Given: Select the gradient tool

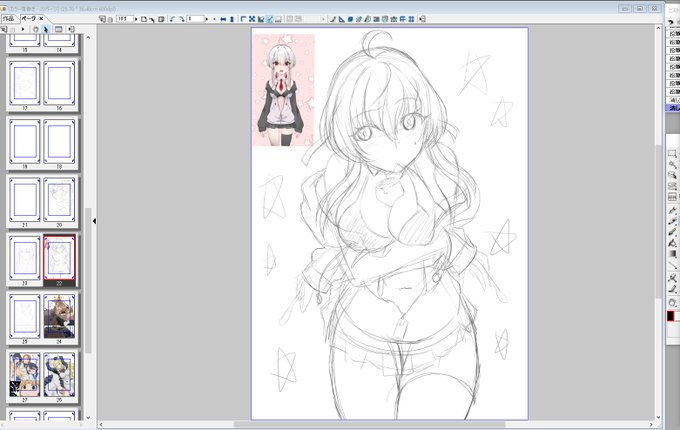Looking at the screenshot, I should click(x=672, y=254).
